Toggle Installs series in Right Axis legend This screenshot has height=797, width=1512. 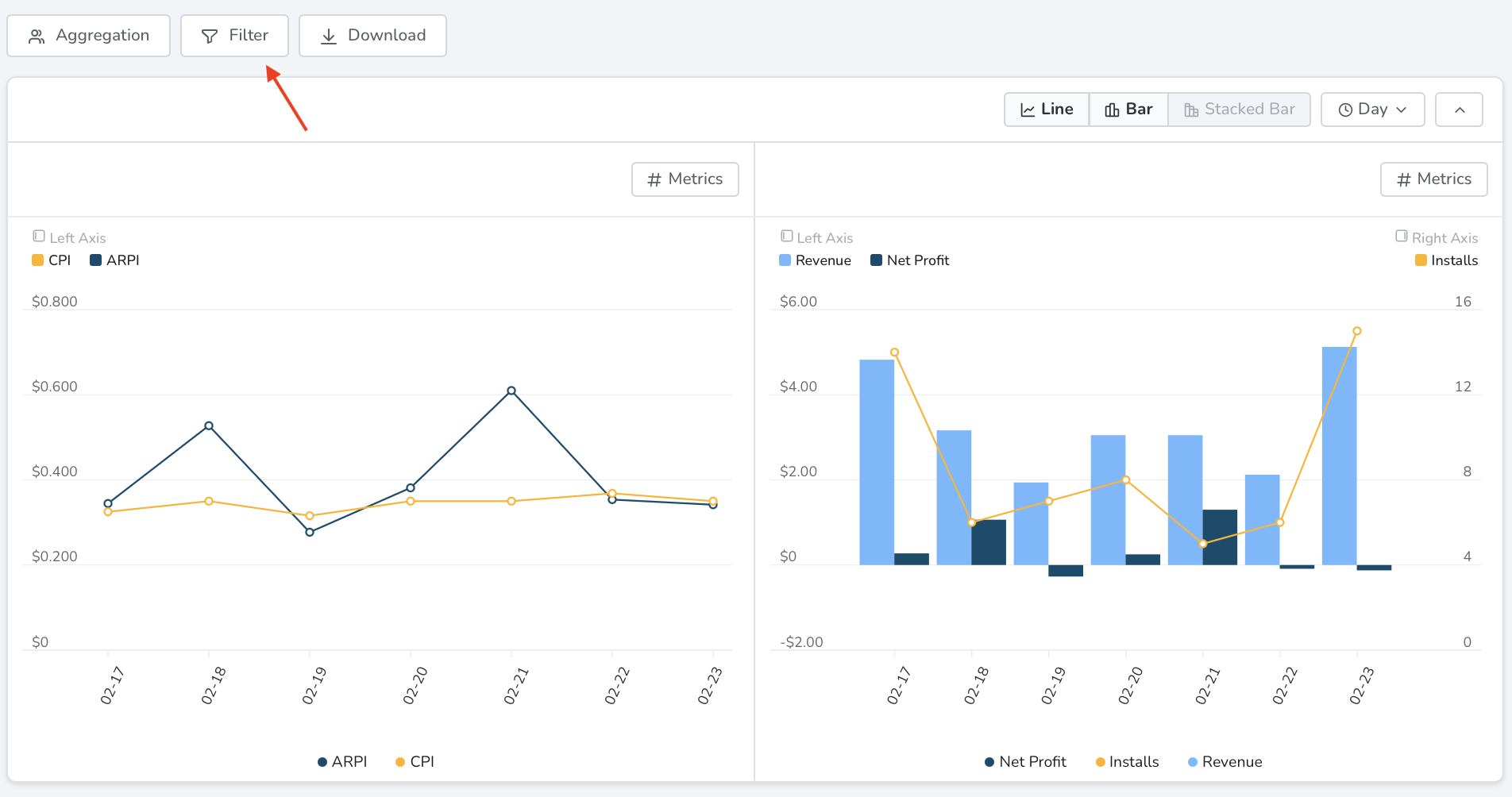1447,260
